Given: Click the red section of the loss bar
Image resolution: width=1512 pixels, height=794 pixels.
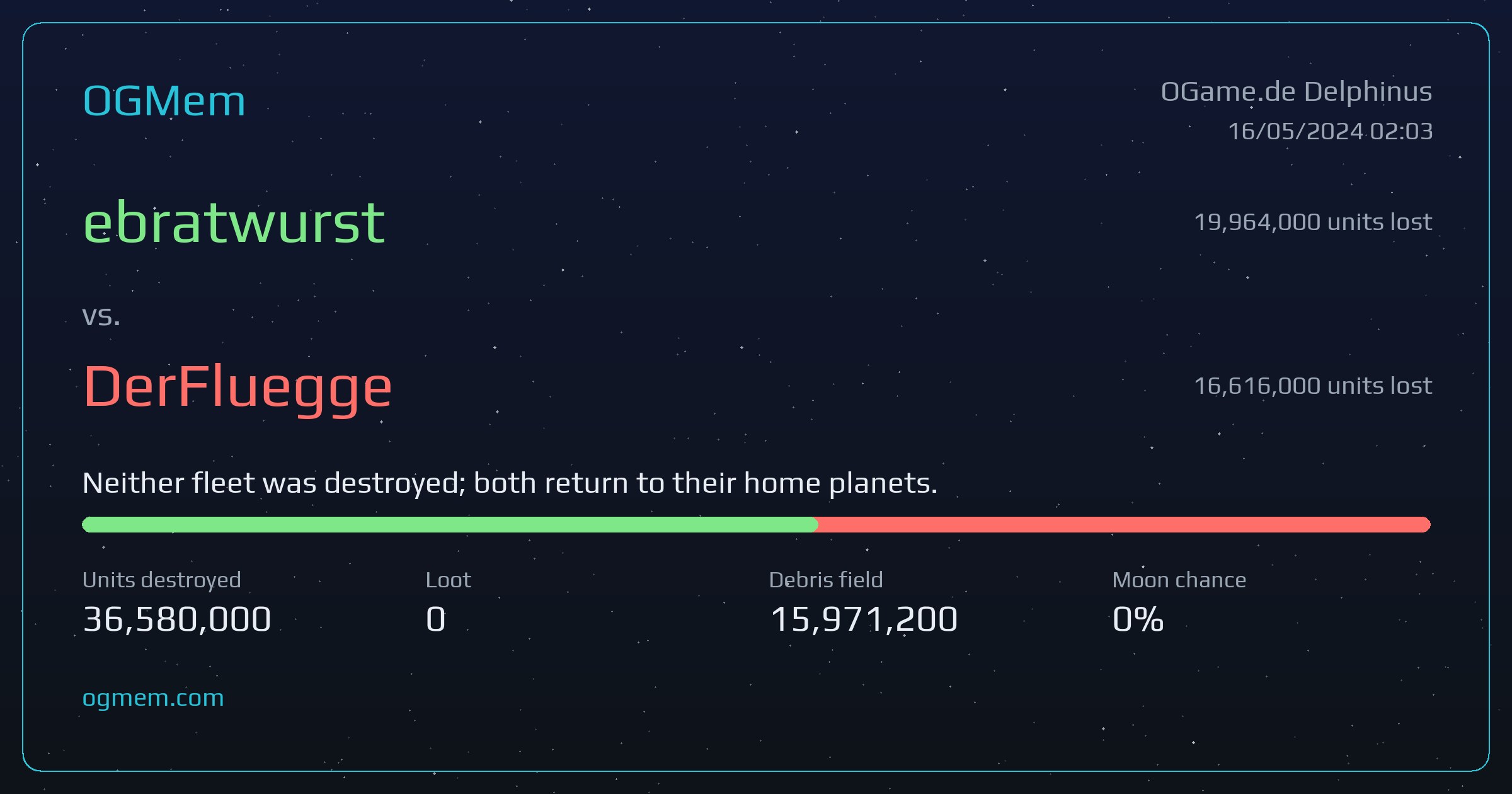Looking at the screenshot, I should click(x=1124, y=524).
